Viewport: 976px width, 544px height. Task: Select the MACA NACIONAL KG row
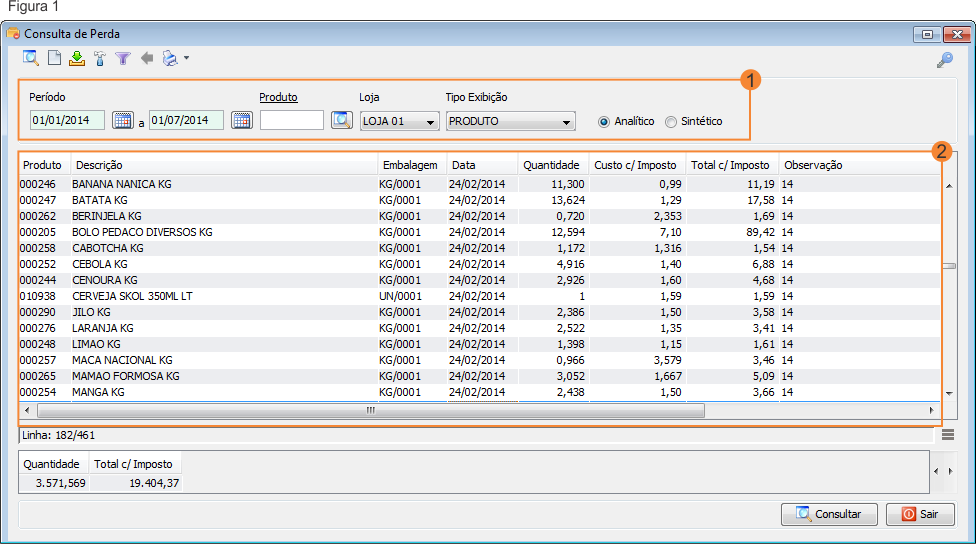tap(479, 360)
